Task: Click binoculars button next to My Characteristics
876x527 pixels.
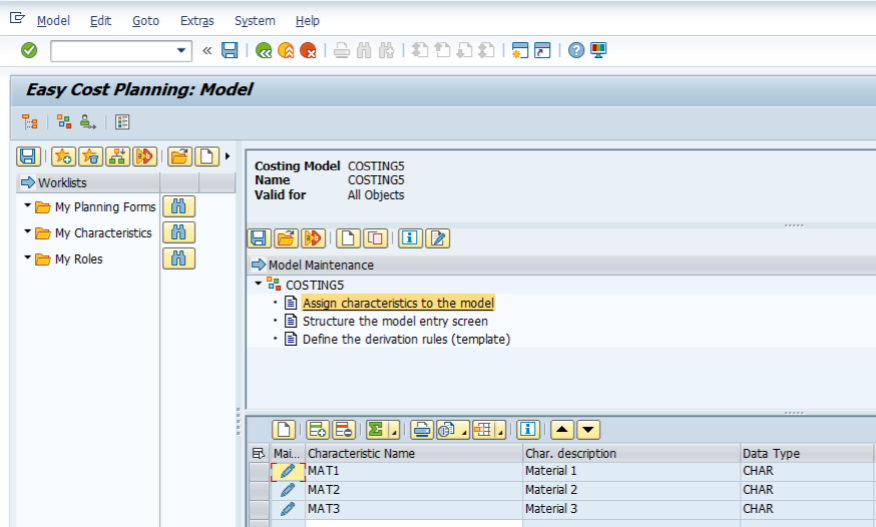Action: [179, 232]
